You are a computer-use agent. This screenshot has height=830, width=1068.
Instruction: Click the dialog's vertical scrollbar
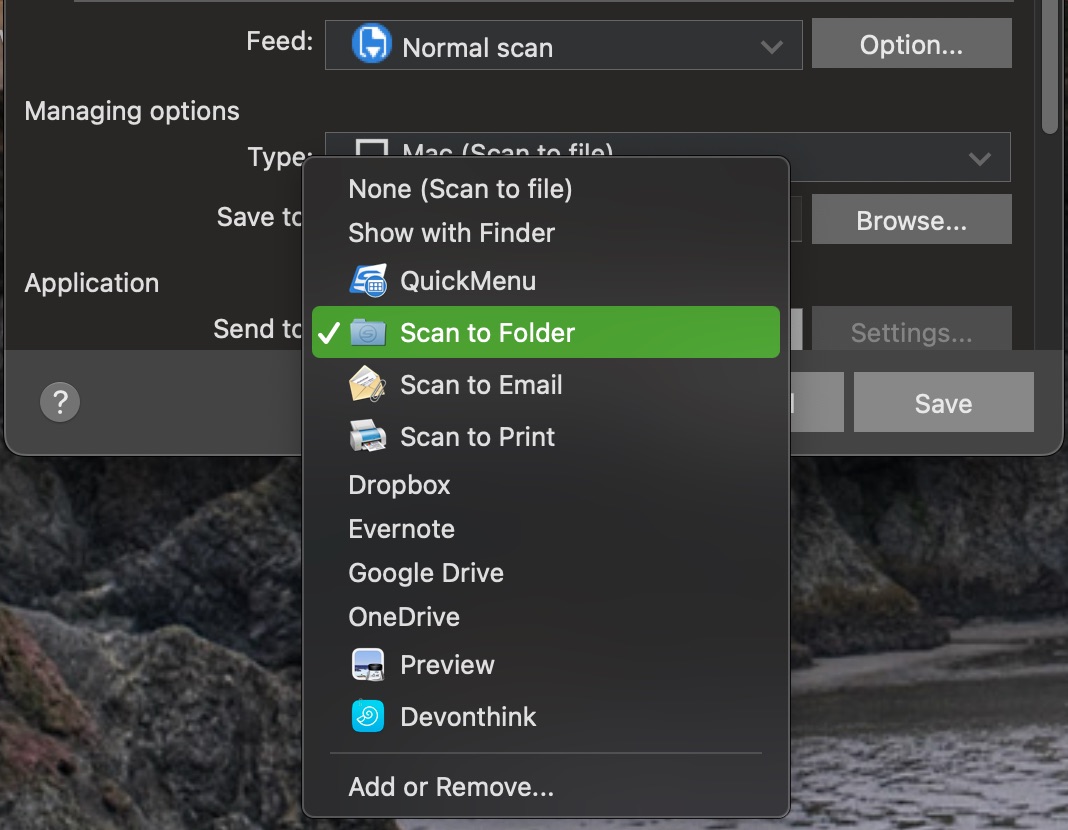[1050, 66]
